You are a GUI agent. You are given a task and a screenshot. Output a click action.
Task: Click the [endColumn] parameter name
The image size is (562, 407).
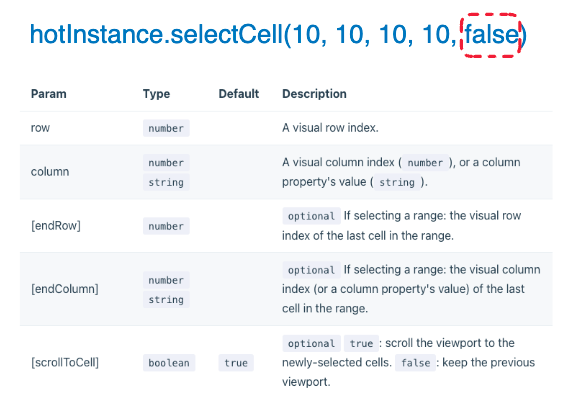65,289
